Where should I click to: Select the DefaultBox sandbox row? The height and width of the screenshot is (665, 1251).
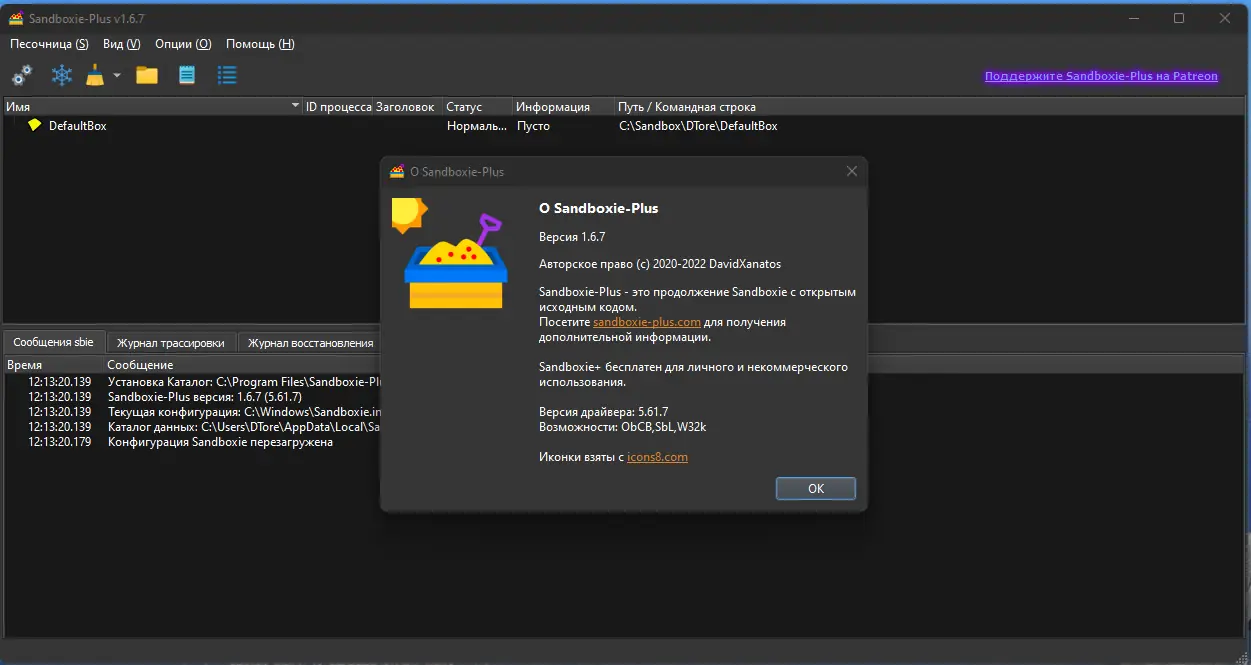[624, 126]
